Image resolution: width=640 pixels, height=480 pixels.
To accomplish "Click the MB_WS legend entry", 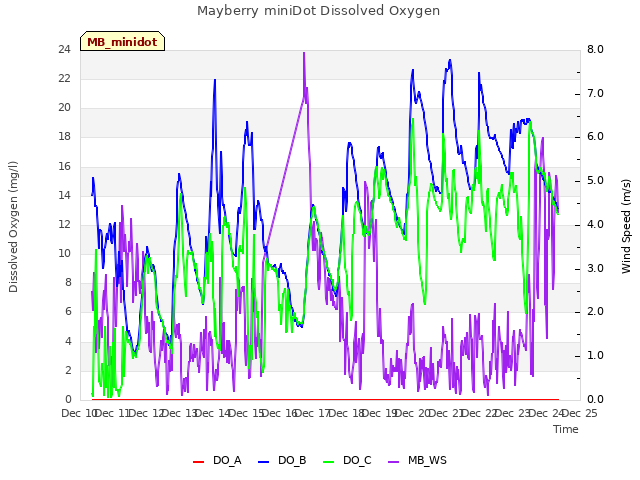I will pyautogui.click(x=417, y=461).
